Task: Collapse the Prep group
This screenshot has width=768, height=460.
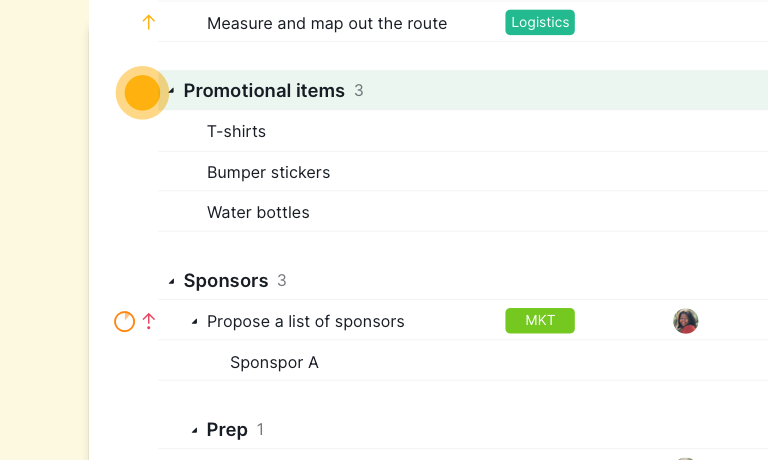Action: [x=194, y=431]
